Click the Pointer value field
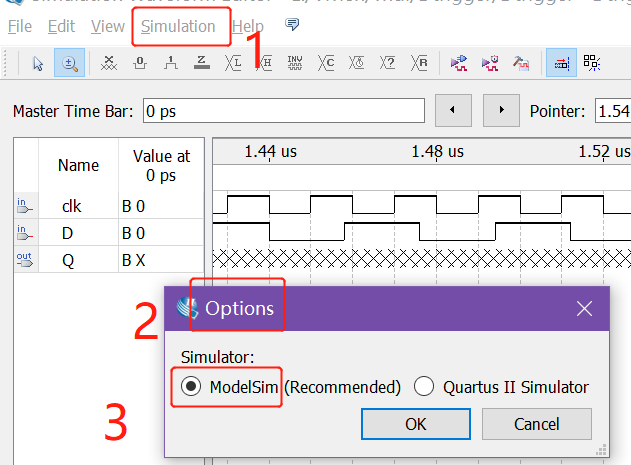The image size is (631, 465). pos(613,111)
